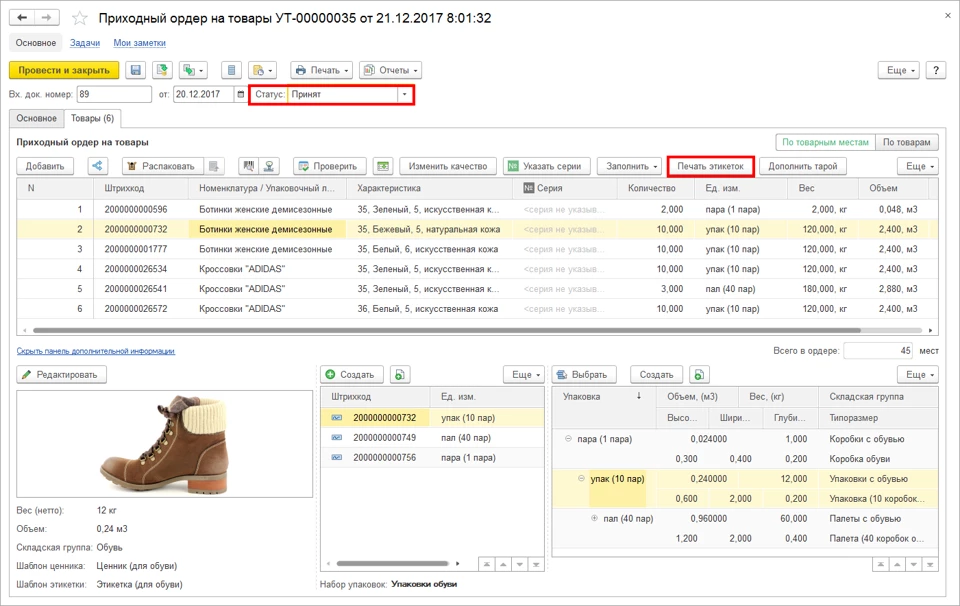Screen dimensions: 960x606
Task: Expand the пал (40 пар) packaging node
Action: (x=595, y=518)
